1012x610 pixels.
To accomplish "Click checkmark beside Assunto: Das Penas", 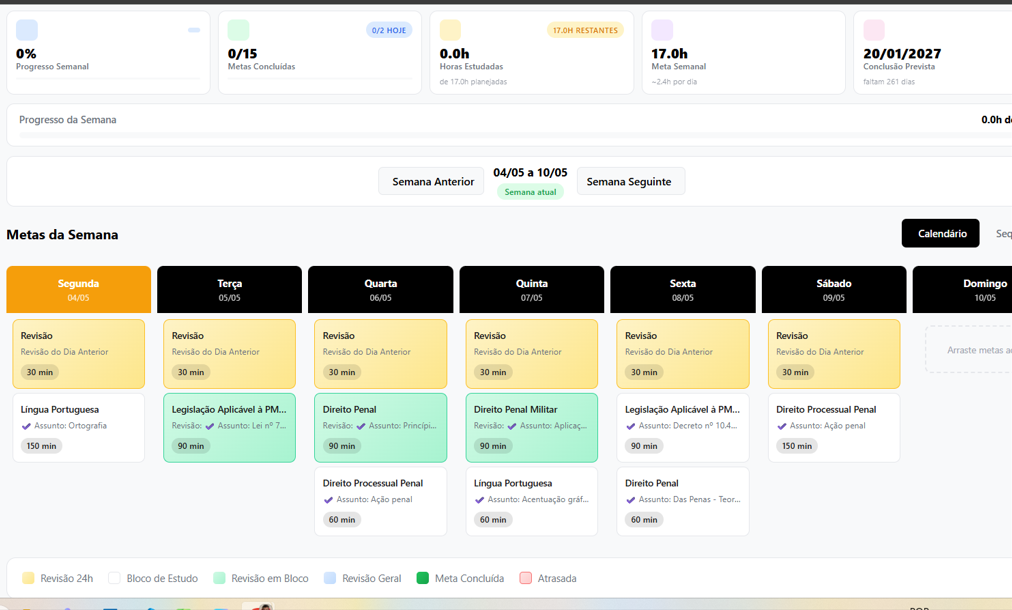I will click(x=630, y=500).
